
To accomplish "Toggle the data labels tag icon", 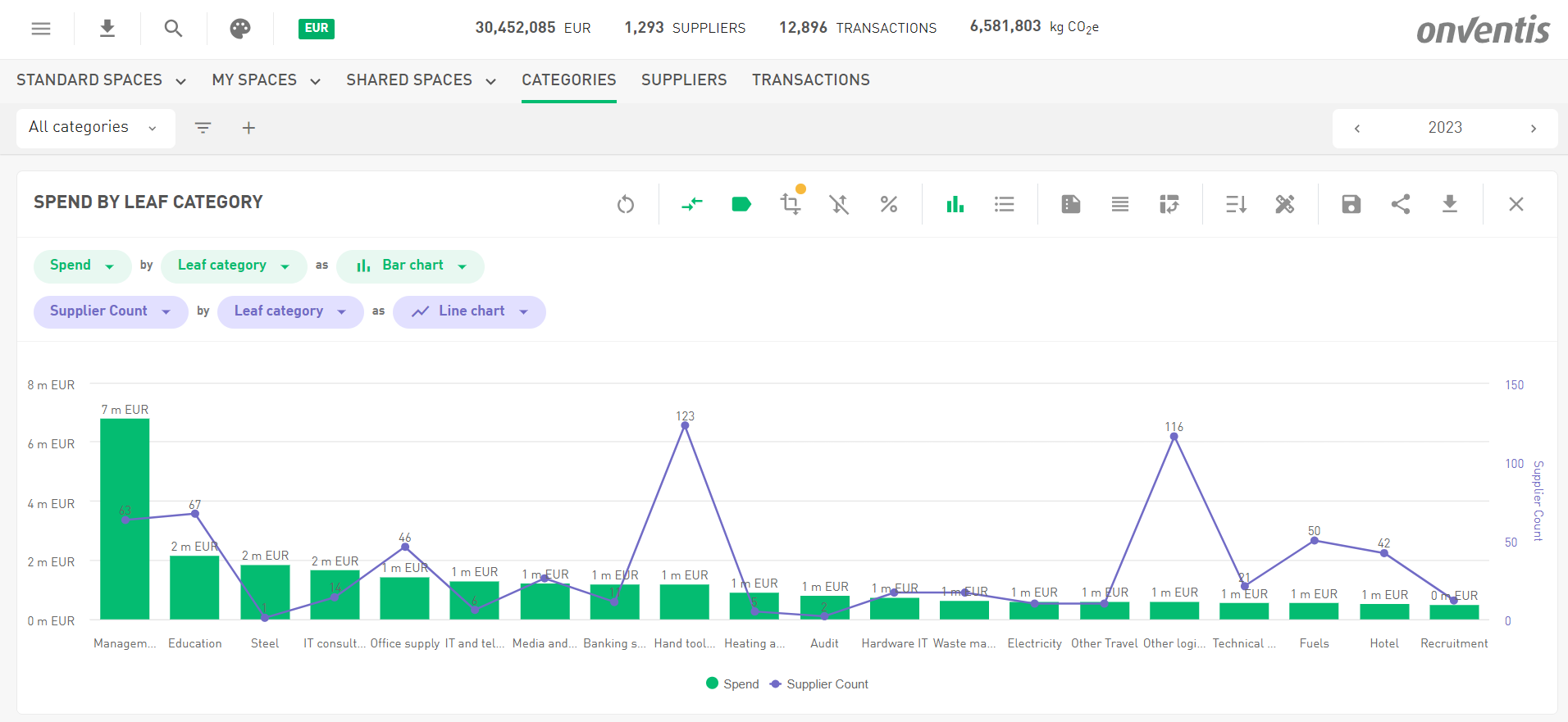I will click(x=741, y=204).
